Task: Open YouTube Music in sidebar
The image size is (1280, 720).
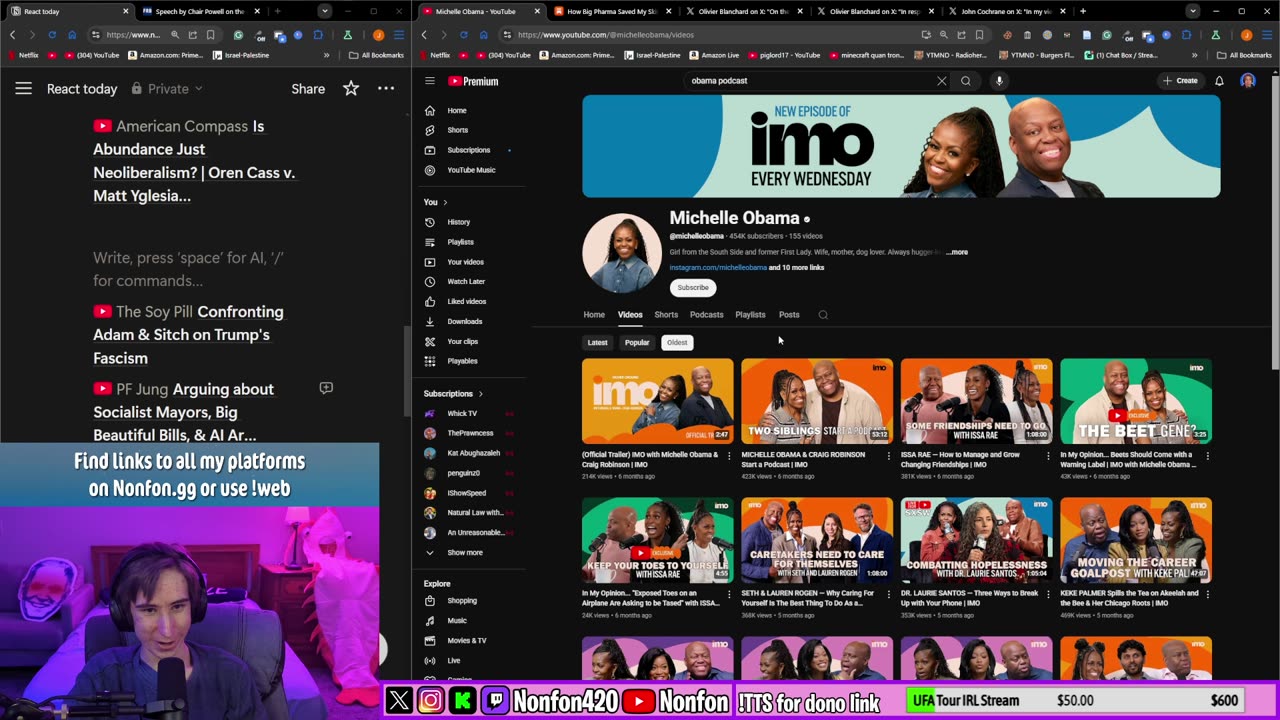Action: pos(471,170)
